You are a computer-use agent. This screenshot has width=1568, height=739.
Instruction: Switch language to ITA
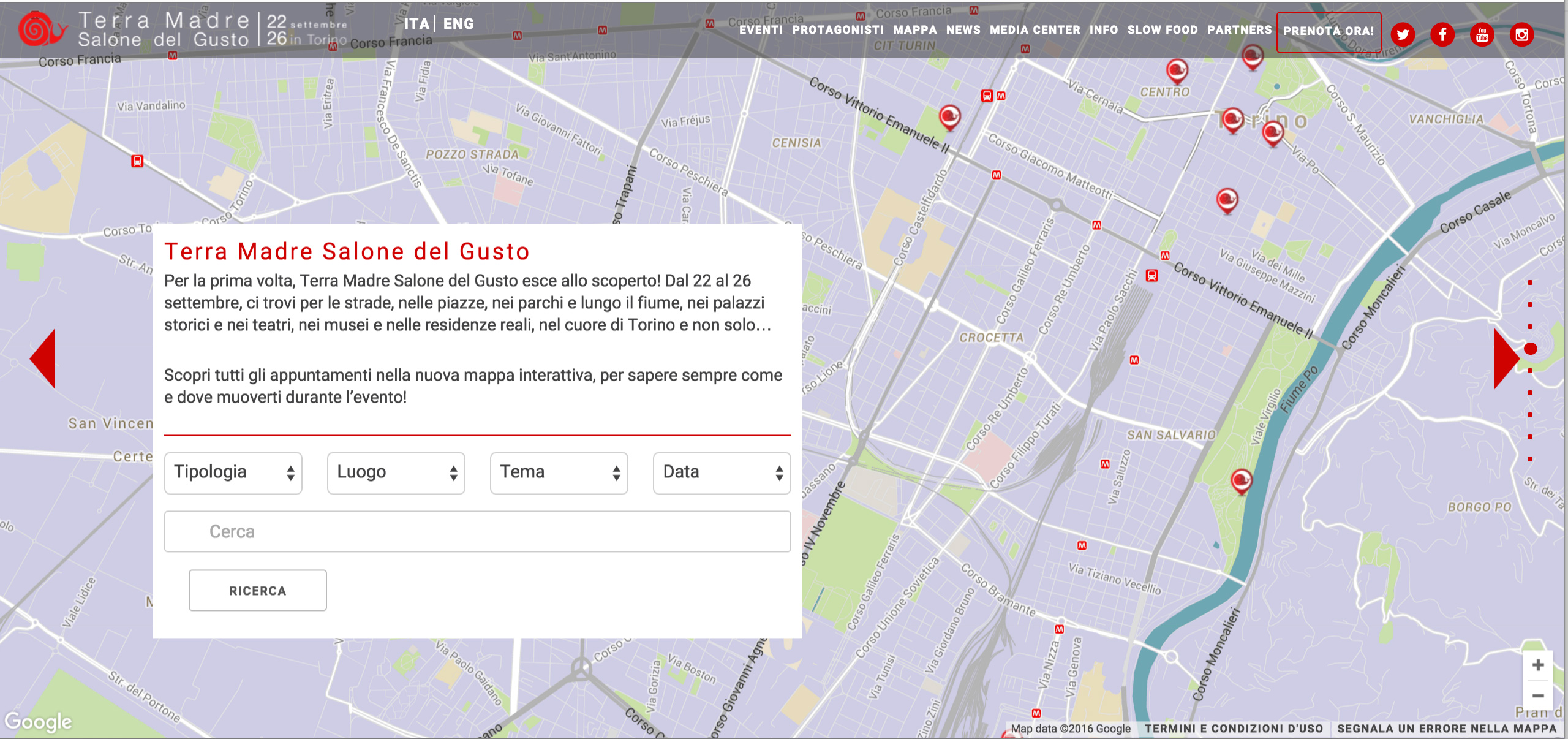(417, 24)
